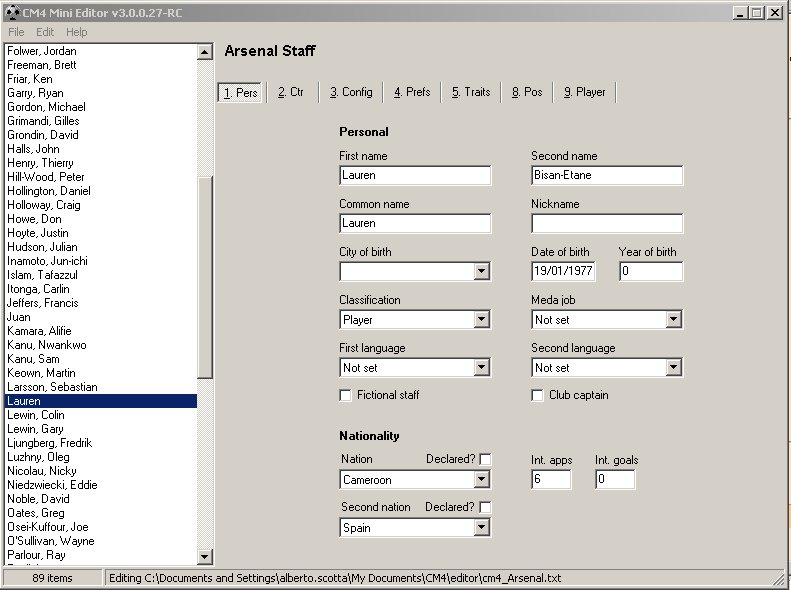Click the empty Nickname field
Viewport: 791px width, 590px height.
point(607,223)
